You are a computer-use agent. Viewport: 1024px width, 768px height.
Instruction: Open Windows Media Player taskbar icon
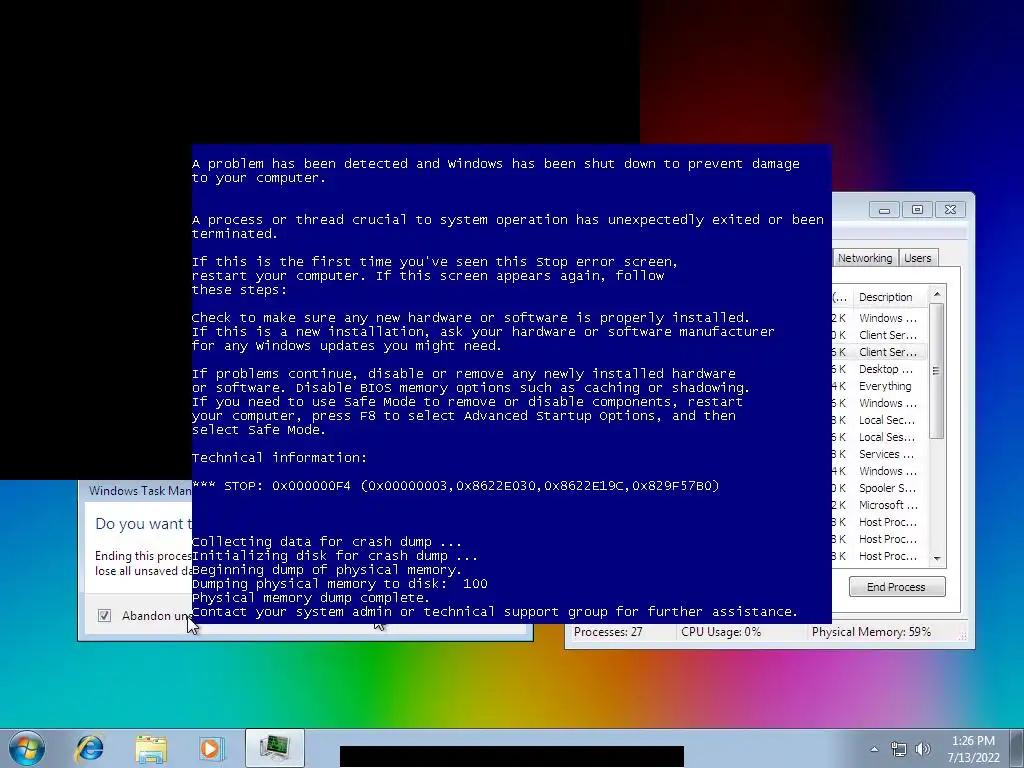[x=212, y=748]
